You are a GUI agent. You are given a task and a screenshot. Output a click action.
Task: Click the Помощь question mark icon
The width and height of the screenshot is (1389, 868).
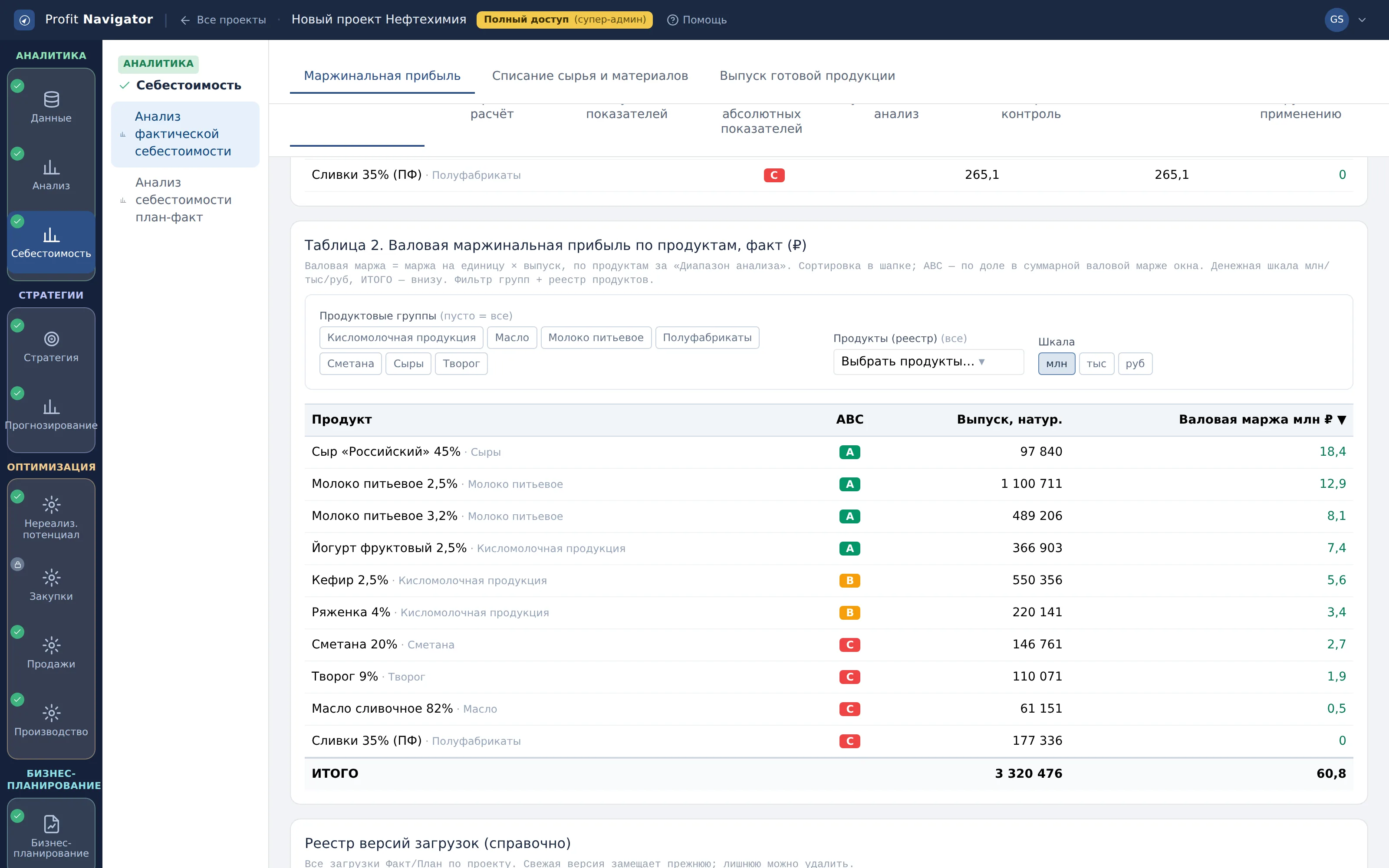click(673, 20)
